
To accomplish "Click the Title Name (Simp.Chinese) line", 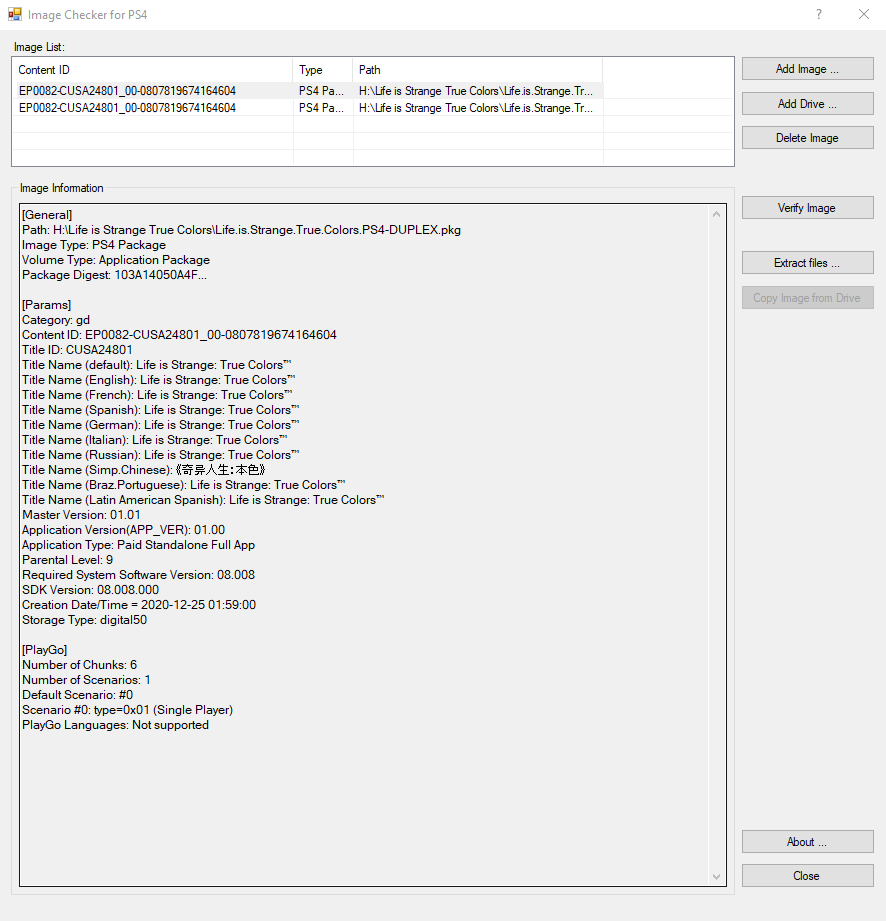I will pos(144,470).
